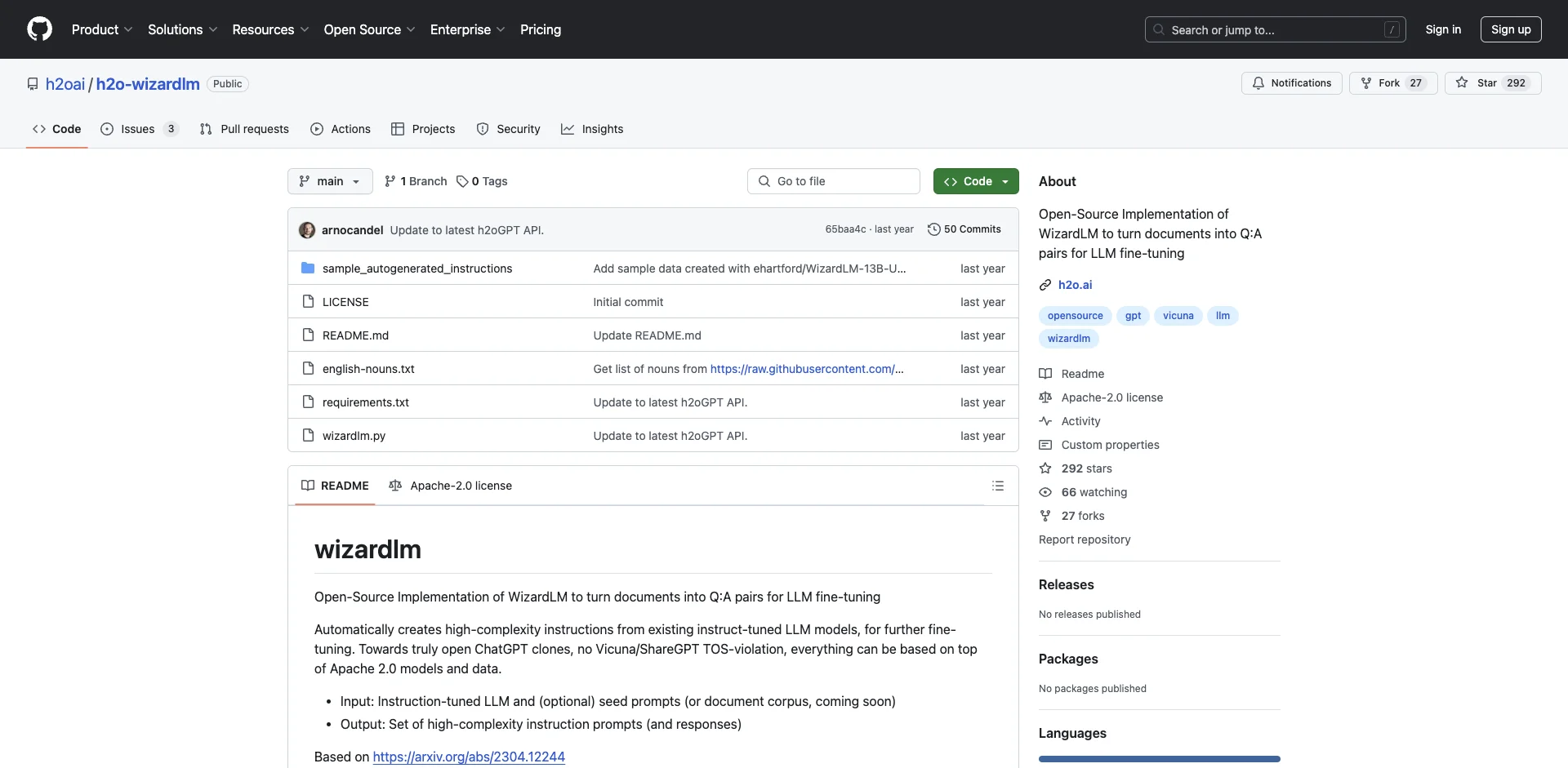Open the Product dropdown menu
Image resolution: width=1568 pixels, height=768 pixels.
pos(102,29)
